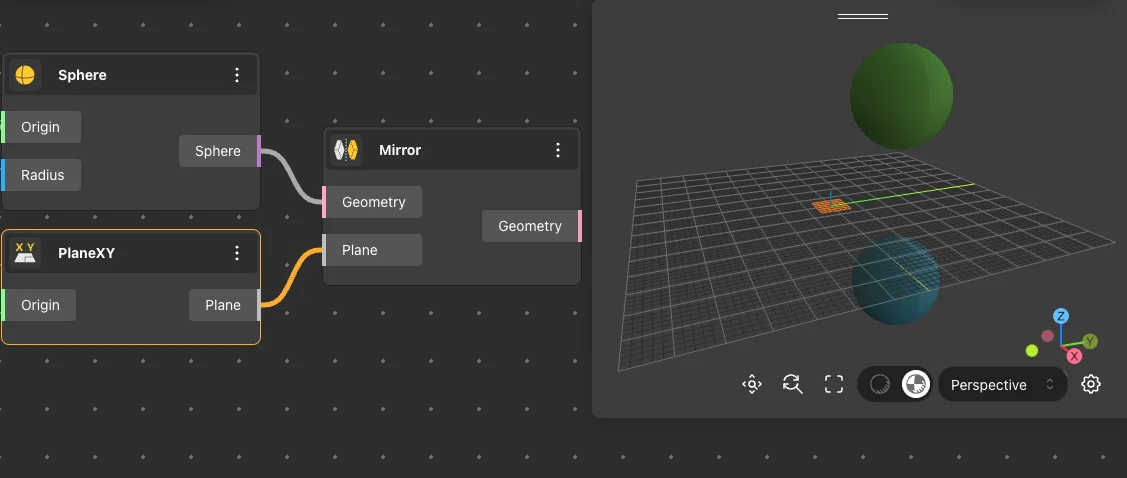Enter fullscreen viewport mode
Image resolution: width=1127 pixels, height=478 pixels.
coord(834,384)
